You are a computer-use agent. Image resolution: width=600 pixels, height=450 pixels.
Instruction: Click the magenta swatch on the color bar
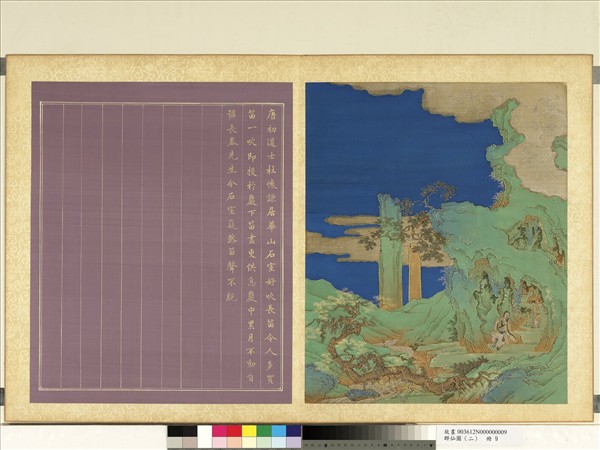tap(219, 431)
